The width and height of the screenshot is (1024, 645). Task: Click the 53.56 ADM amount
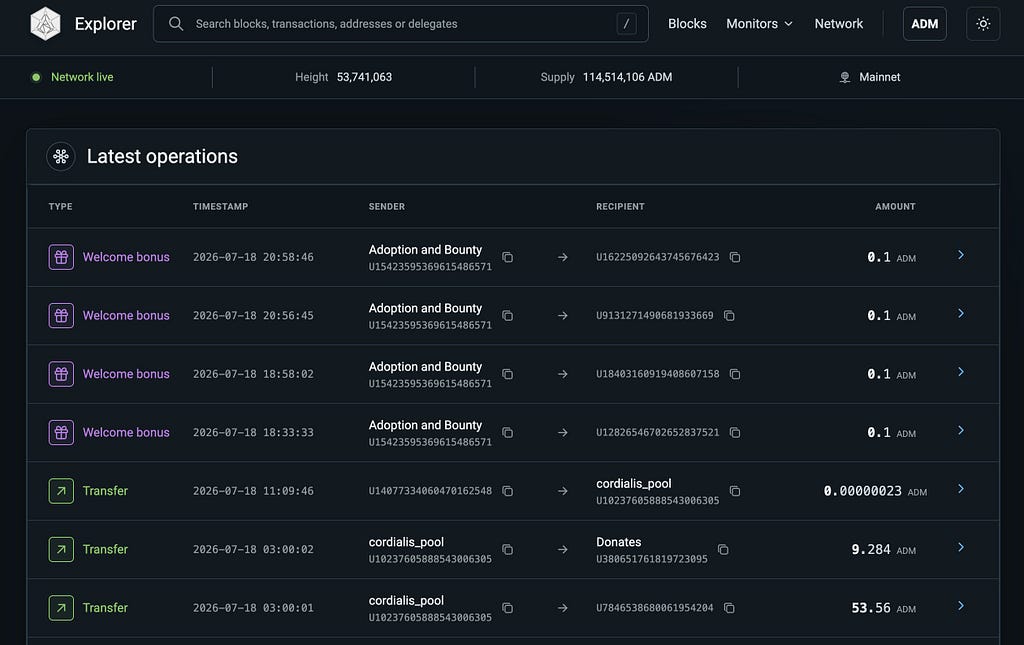point(883,608)
